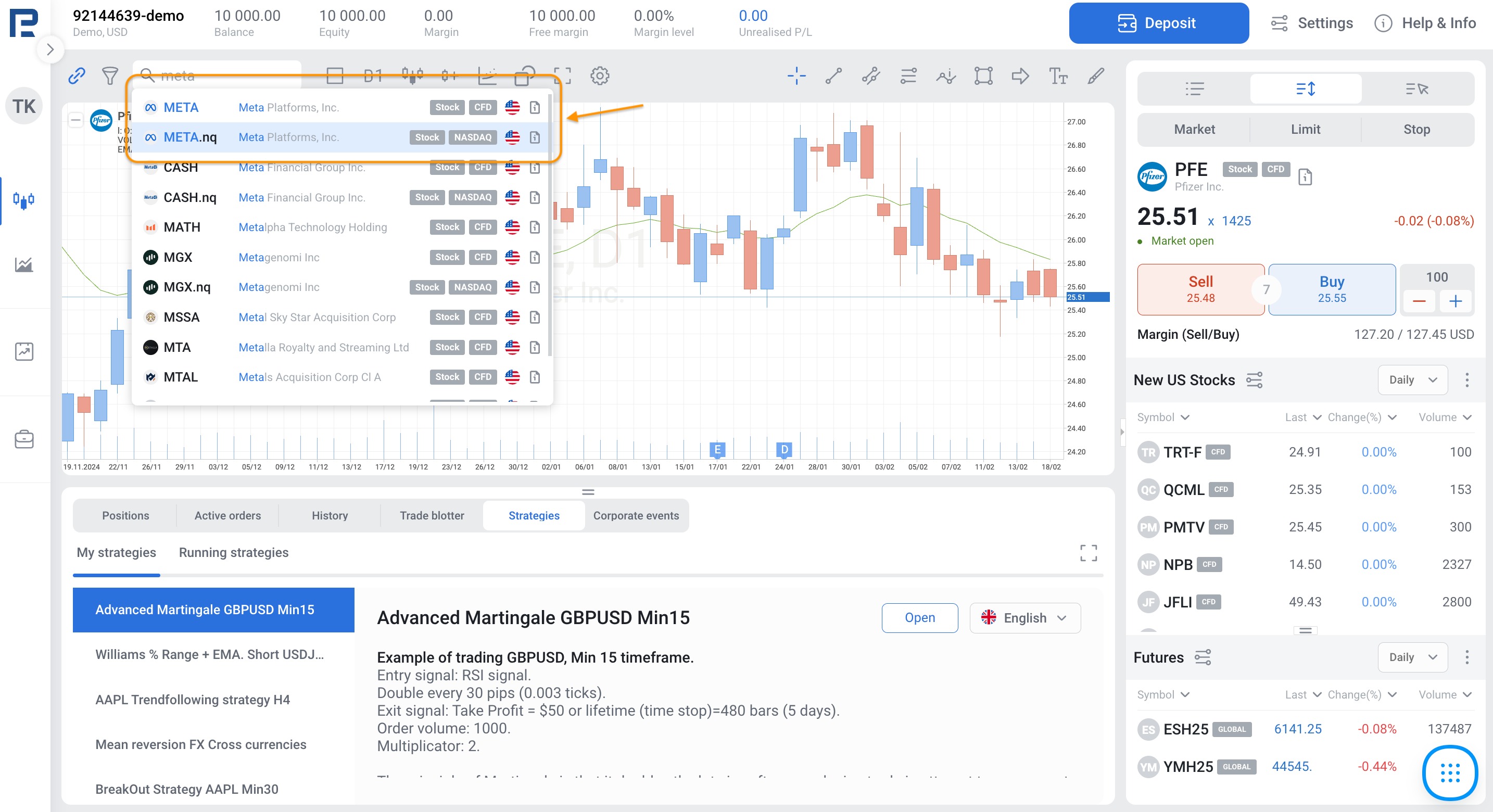Switch order type to Stop
The width and height of the screenshot is (1493, 812).
point(1416,129)
